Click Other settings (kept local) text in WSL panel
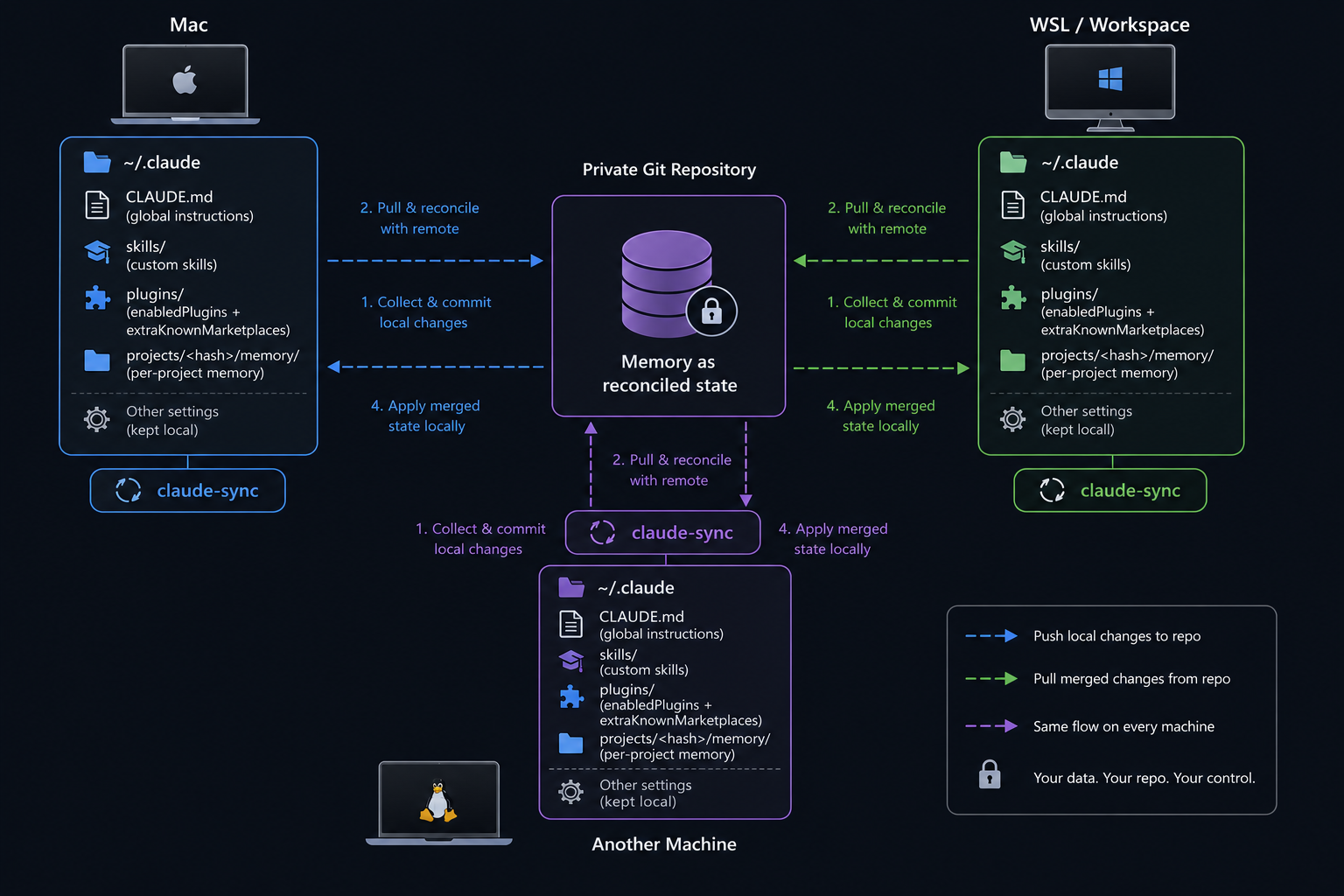Image resolution: width=1344 pixels, height=896 pixels. pos(1086,420)
